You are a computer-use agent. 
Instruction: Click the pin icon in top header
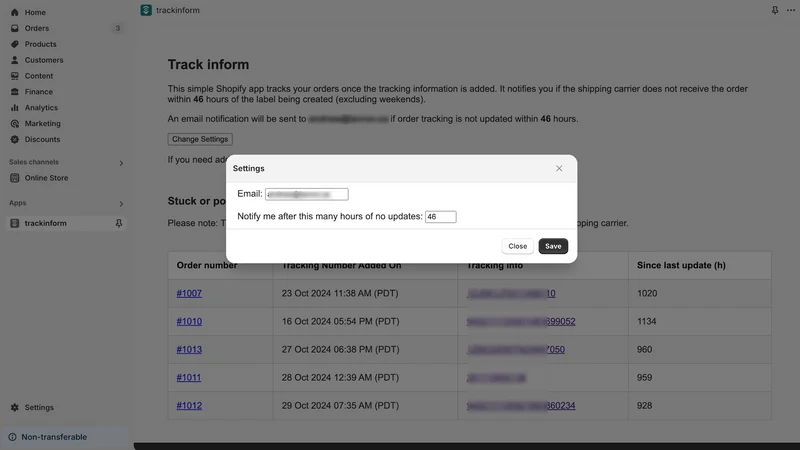tap(775, 10)
